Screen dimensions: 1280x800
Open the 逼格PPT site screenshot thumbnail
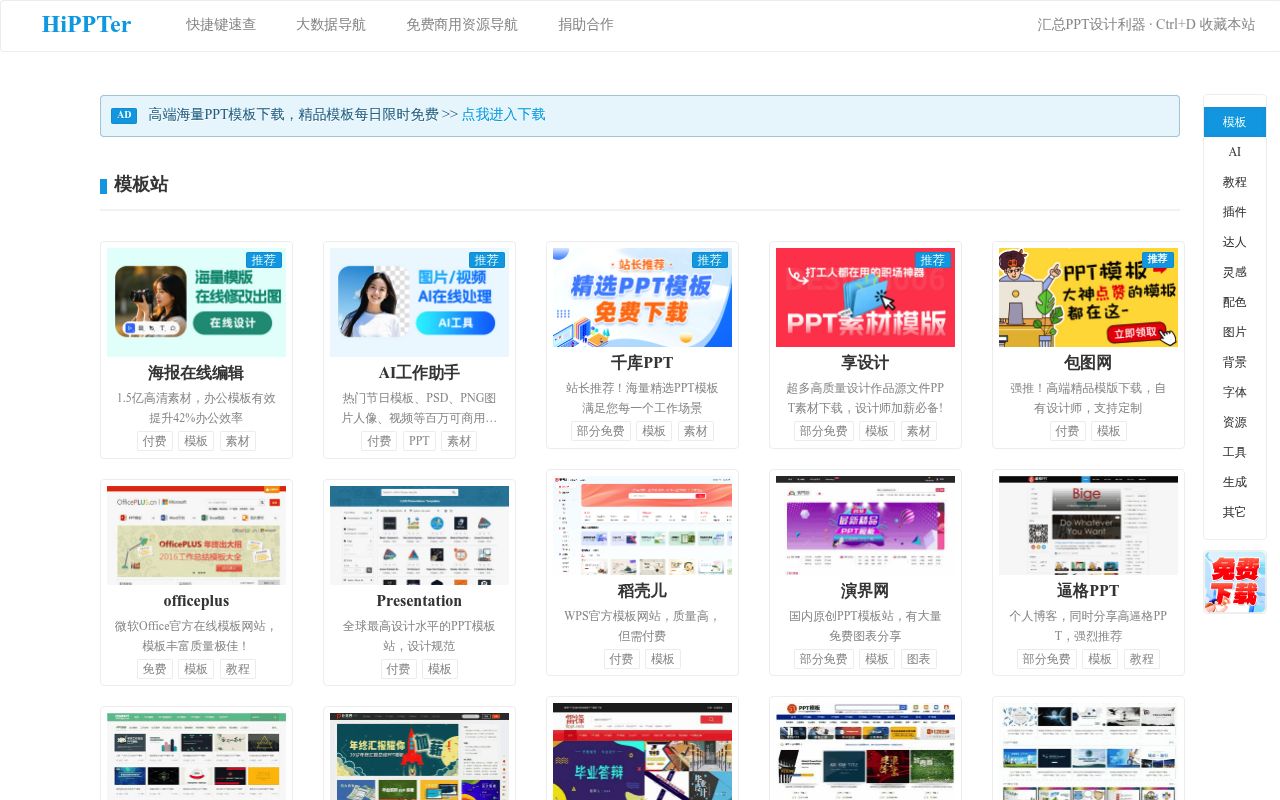[1088, 525]
